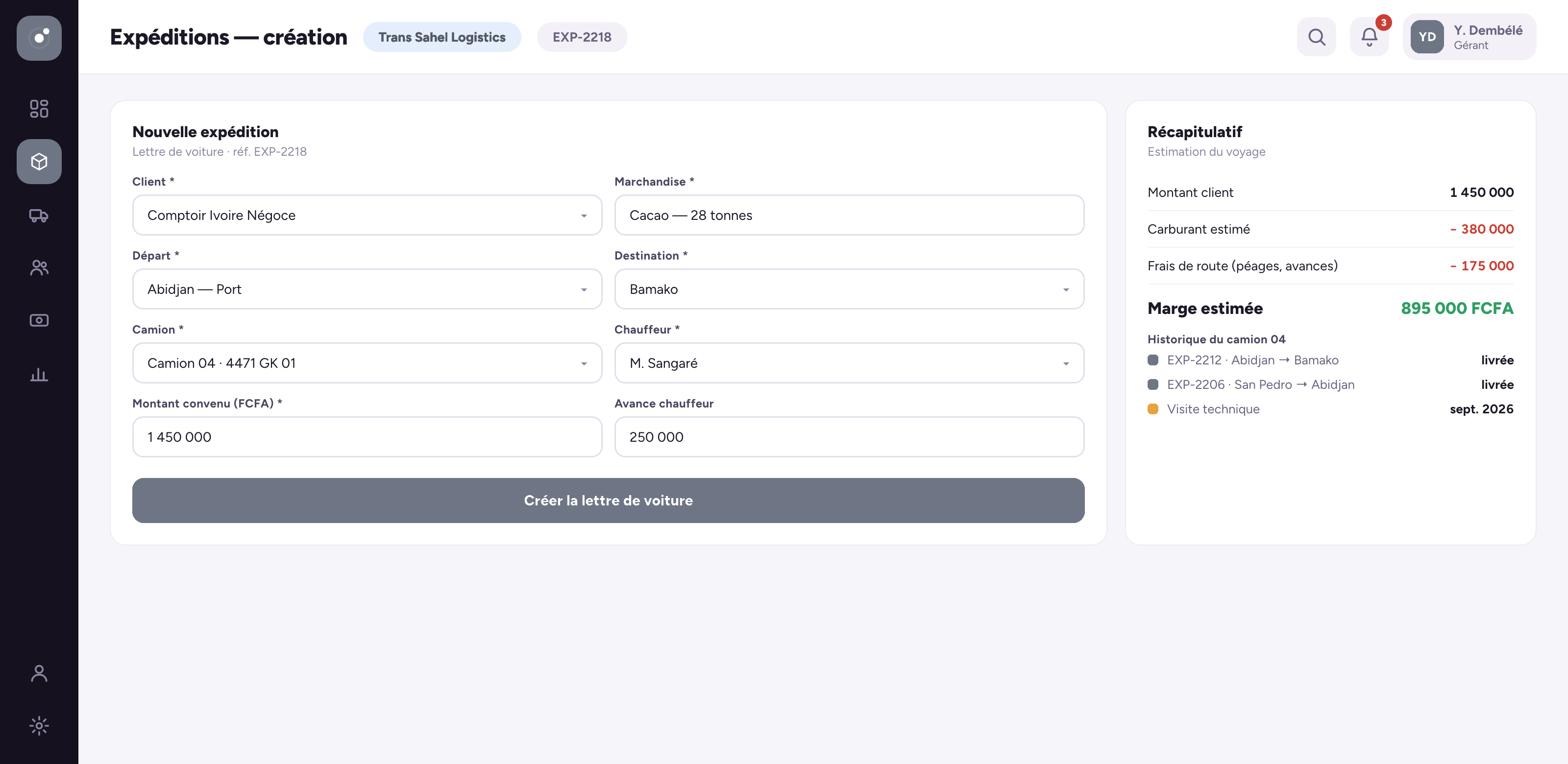Expand the Destination dropdown Bamako

pyautogui.click(x=849, y=289)
